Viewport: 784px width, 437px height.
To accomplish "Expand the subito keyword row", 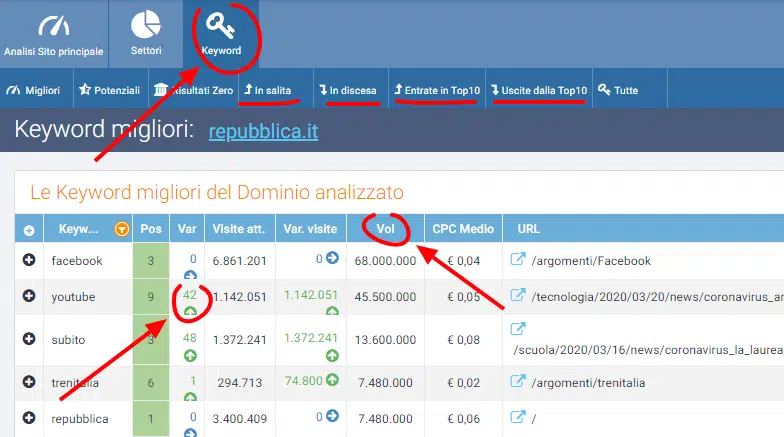I will coord(29,338).
